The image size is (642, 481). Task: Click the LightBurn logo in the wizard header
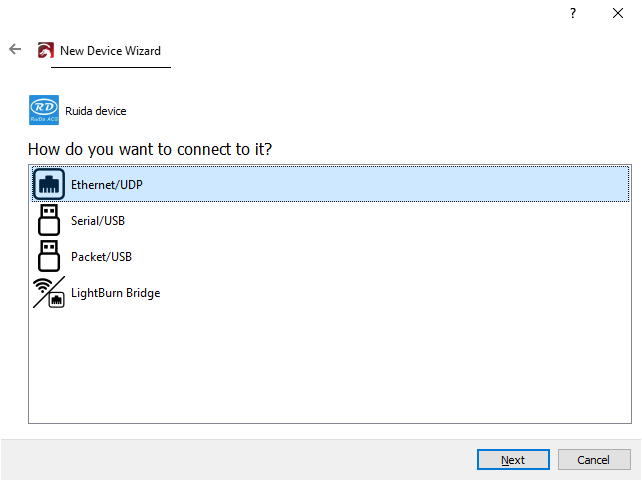[x=46, y=51]
